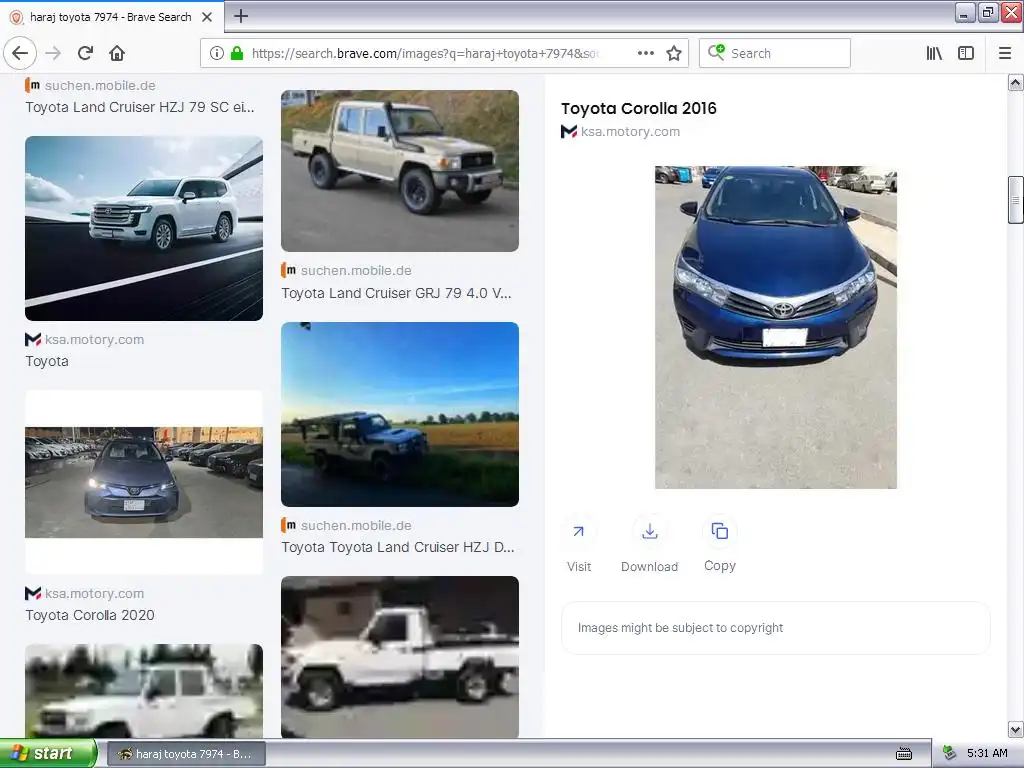Click the large blue Corolla preview image
Image resolution: width=1024 pixels, height=768 pixels.
pyautogui.click(x=776, y=327)
